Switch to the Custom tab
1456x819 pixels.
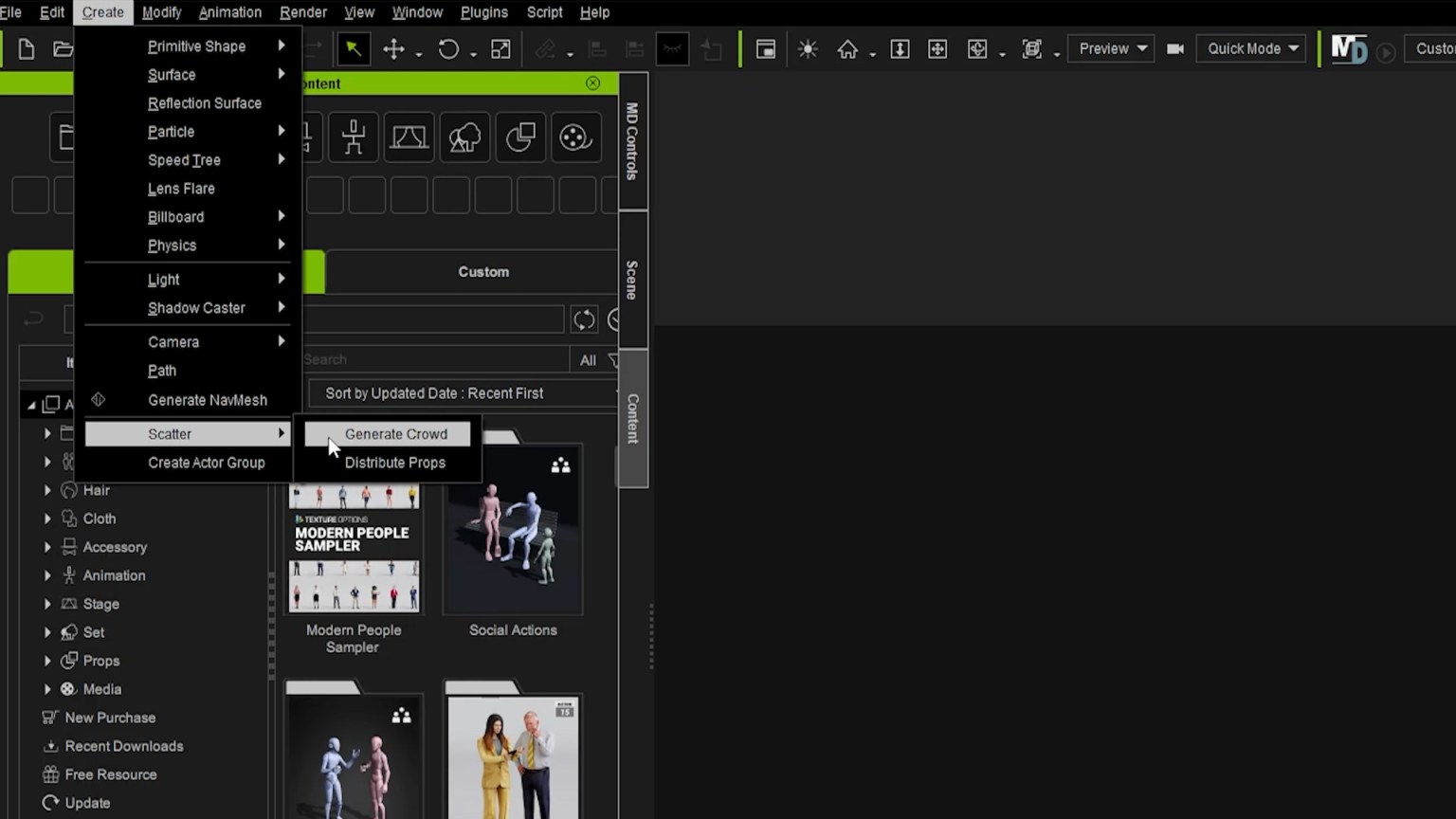click(x=483, y=272)
